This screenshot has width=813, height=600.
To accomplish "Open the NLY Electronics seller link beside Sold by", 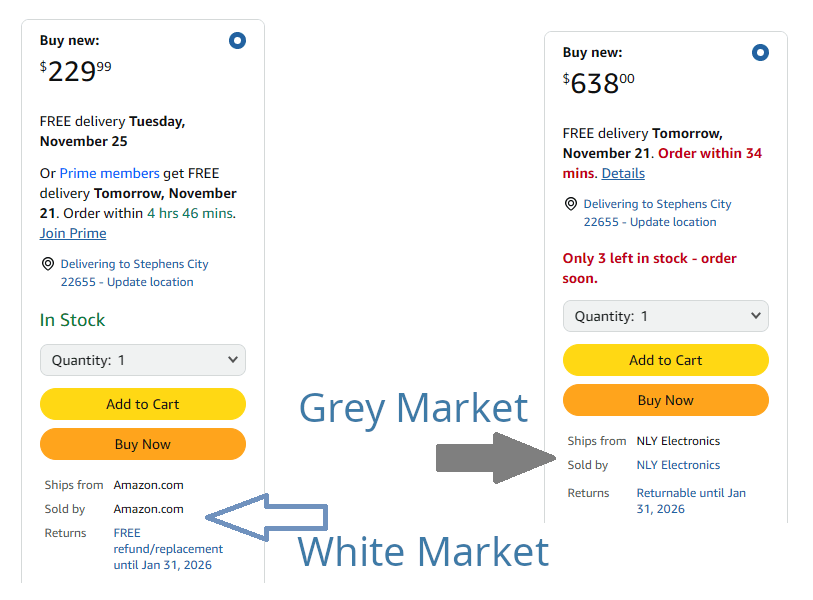I will coord(678,465).
